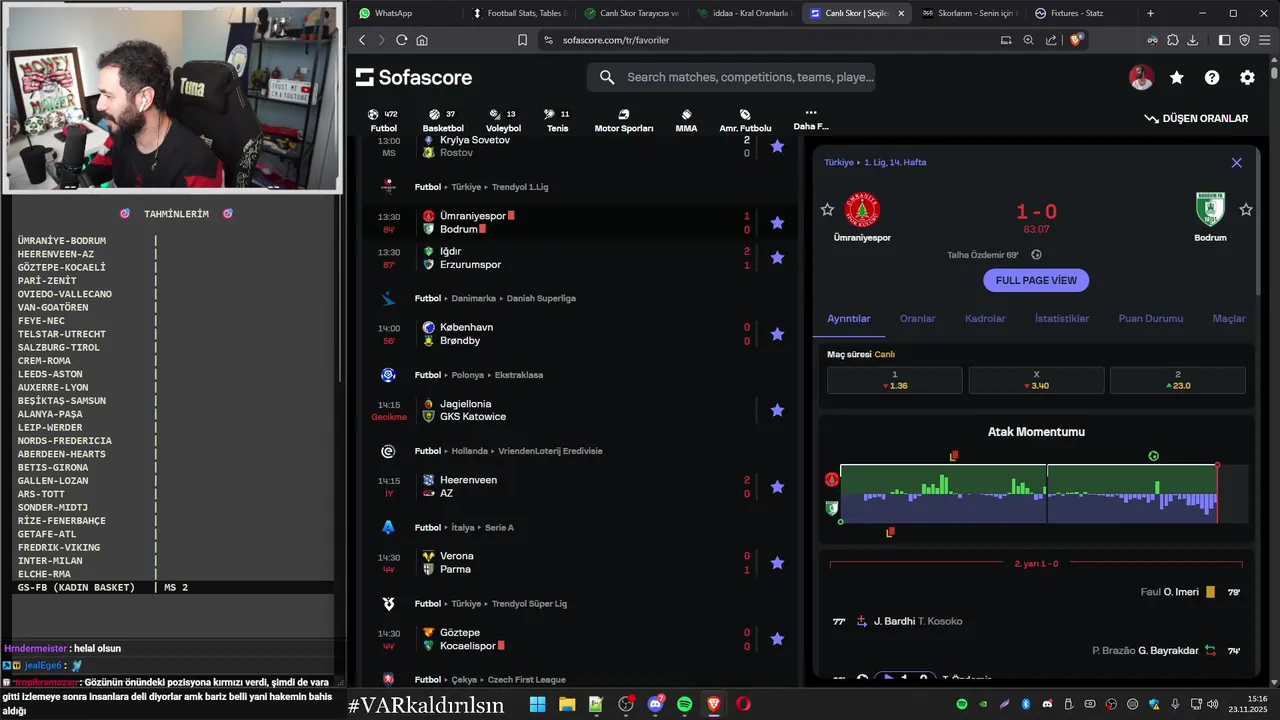Unfavorite the Verona - Parma match

(777, 563)
